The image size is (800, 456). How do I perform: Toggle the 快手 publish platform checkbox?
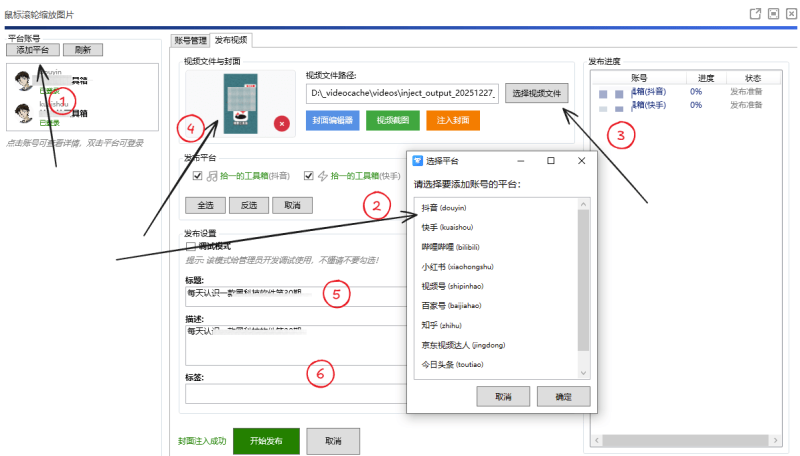pos(308,176)
